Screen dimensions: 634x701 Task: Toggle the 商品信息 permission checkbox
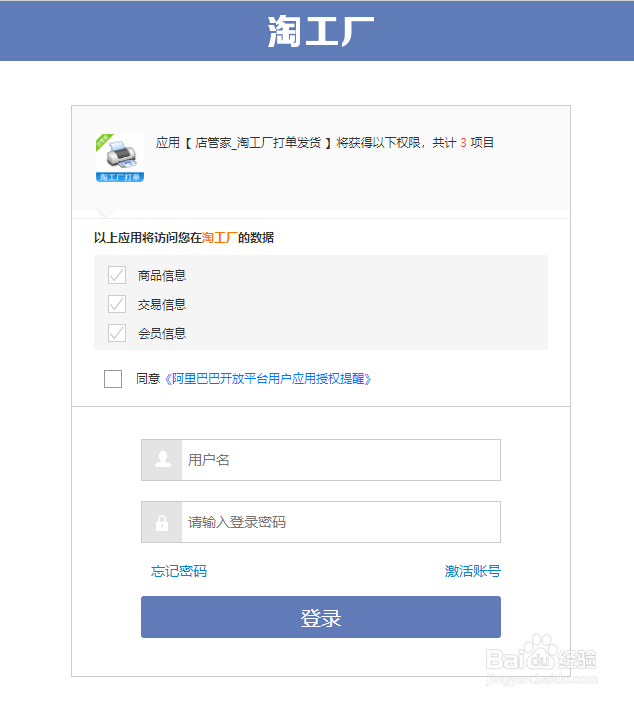pos(117,275)
